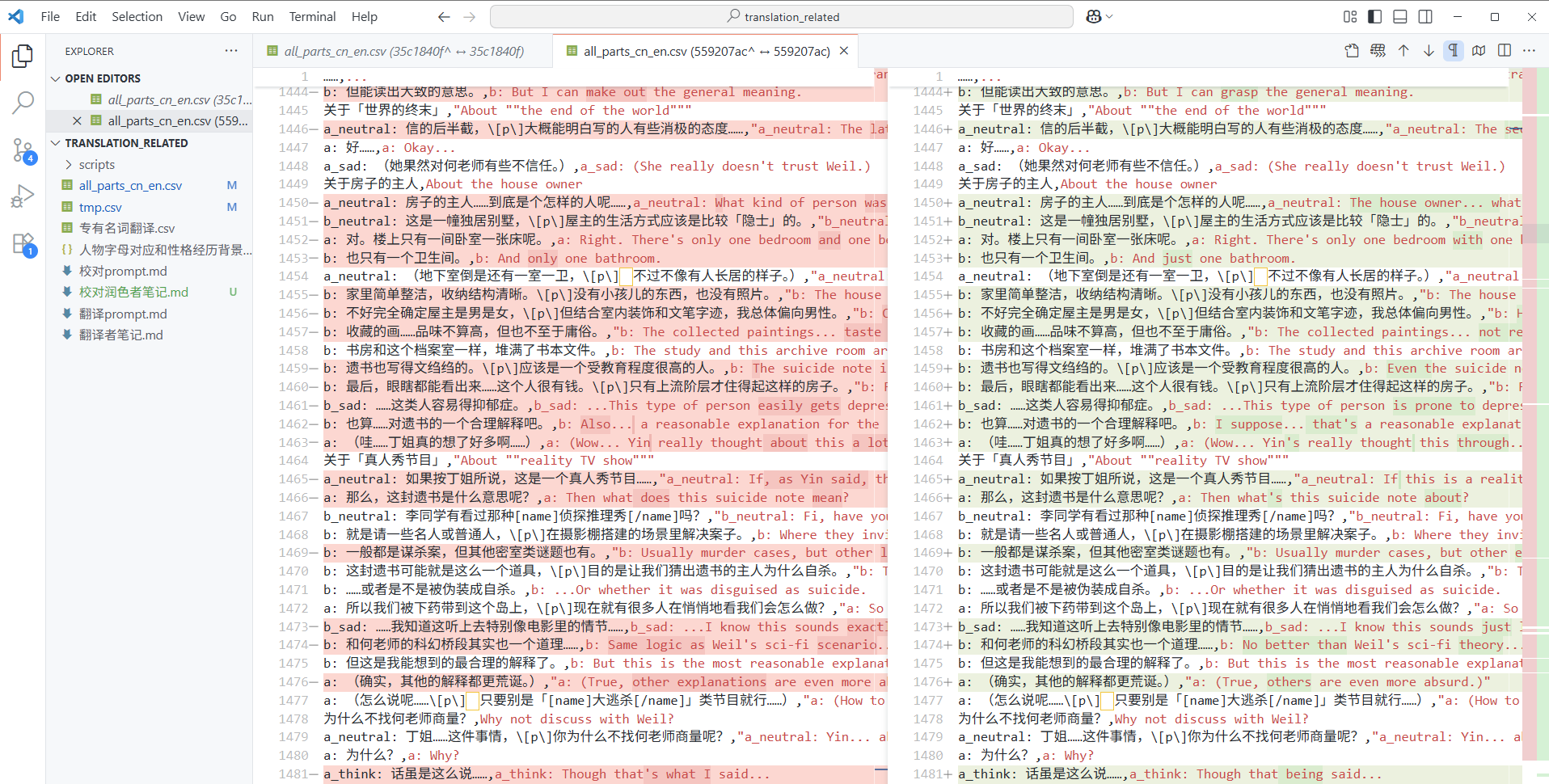The image size is (1549, 784).
Task: Toggle the Primary Side Bar
Action: tap(1374, 16)
